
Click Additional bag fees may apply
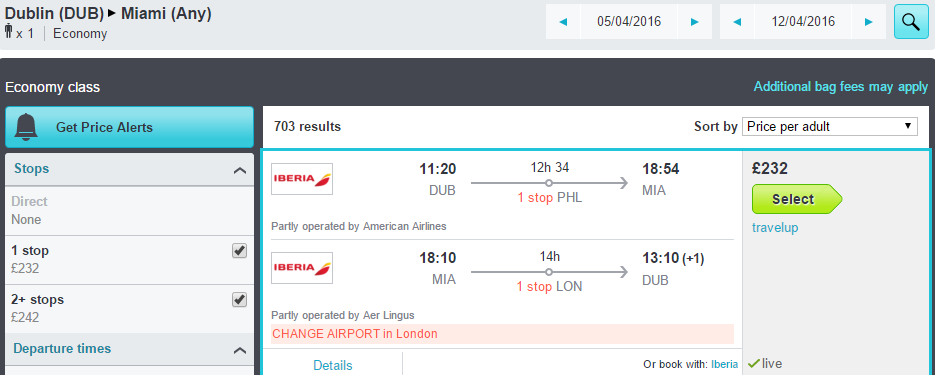click(x=841, y=87)
